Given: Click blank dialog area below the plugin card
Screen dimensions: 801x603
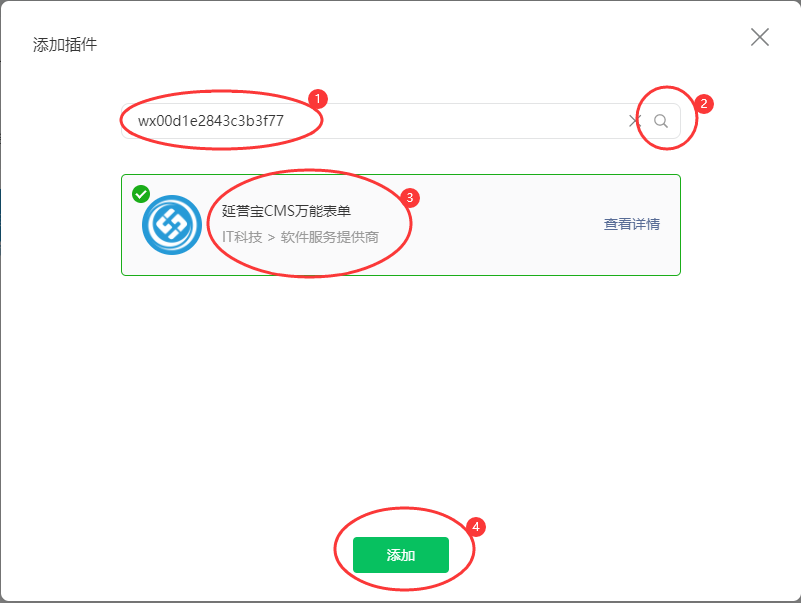Looking at the screenshot, I should (401, 393).
